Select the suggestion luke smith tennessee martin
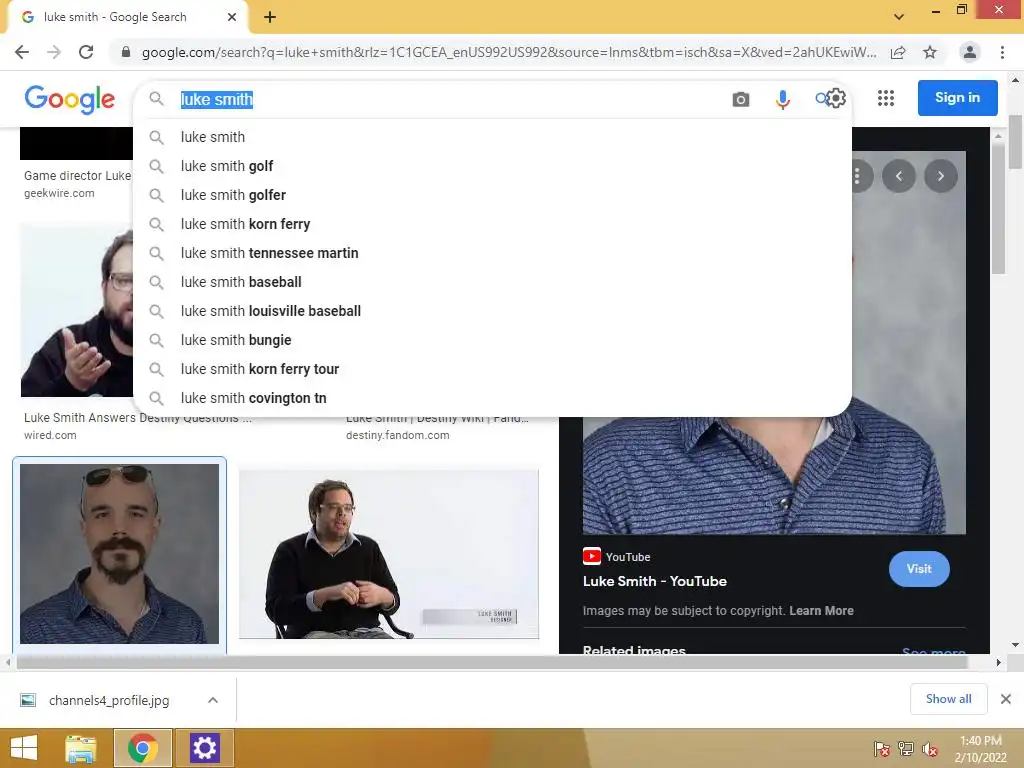The width and height of the screenshot is (1024, 768). [492, 253]
